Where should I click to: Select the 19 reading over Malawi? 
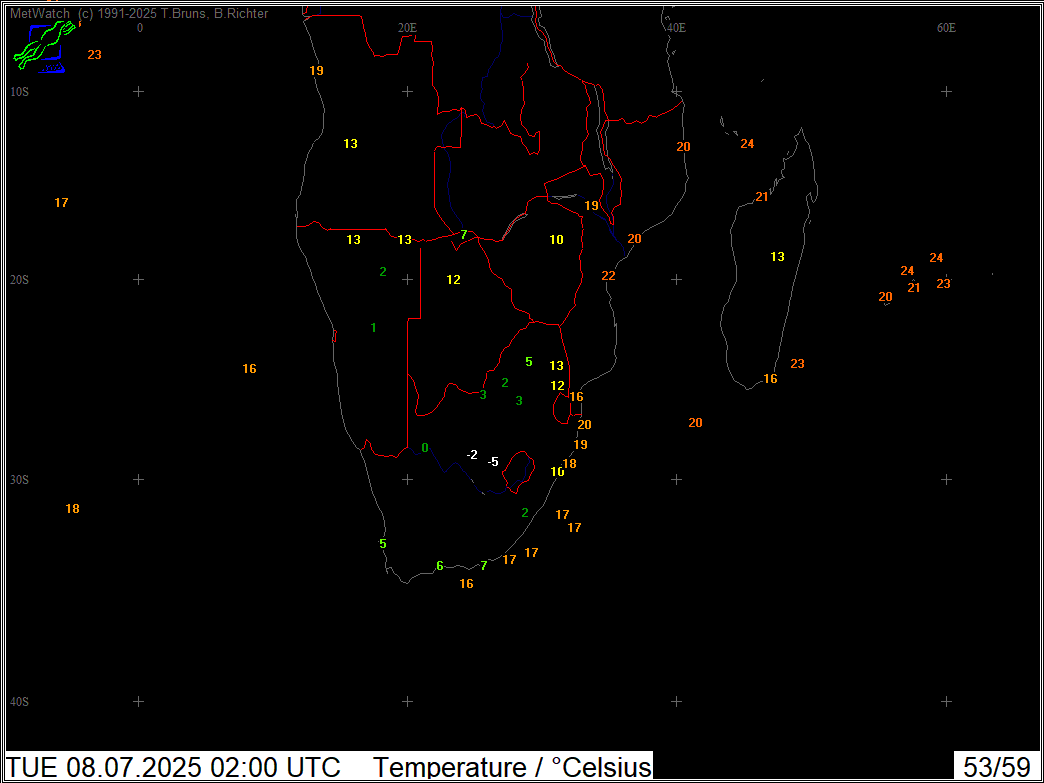[591, 205]
